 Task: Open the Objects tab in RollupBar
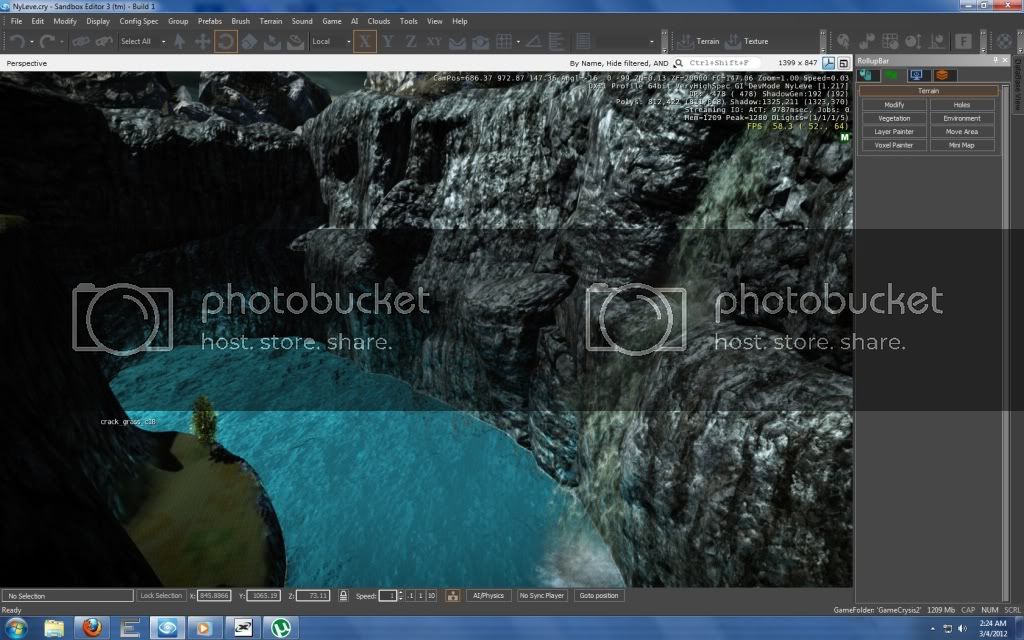click(868, 75)
